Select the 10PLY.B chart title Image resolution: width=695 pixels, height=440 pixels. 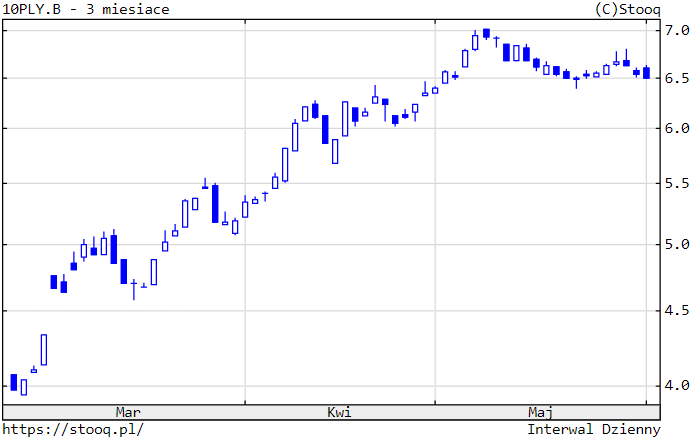[86, 9]
